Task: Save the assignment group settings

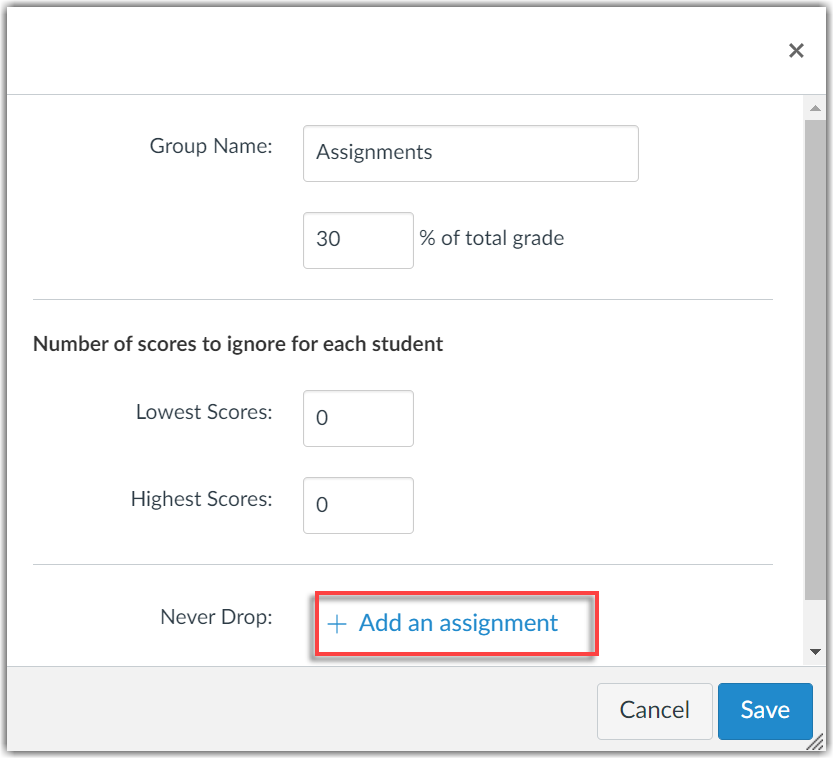Action: [x=765, y=710]
